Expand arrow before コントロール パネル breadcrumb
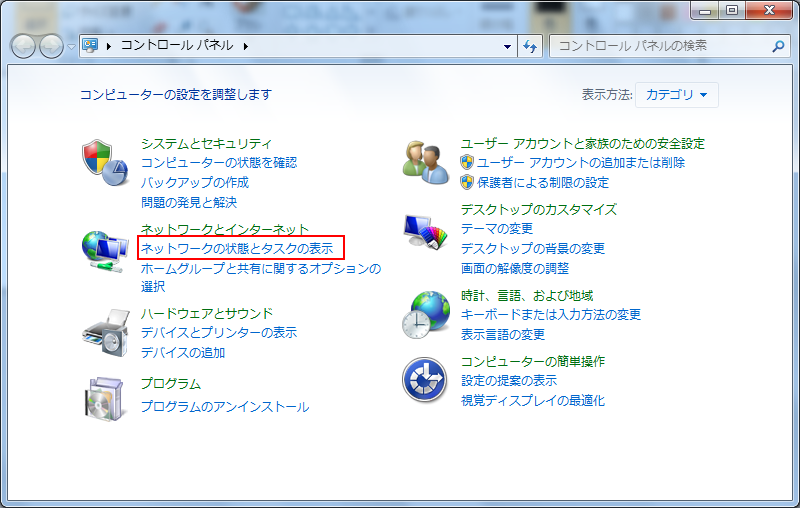 tap(109, 46)
